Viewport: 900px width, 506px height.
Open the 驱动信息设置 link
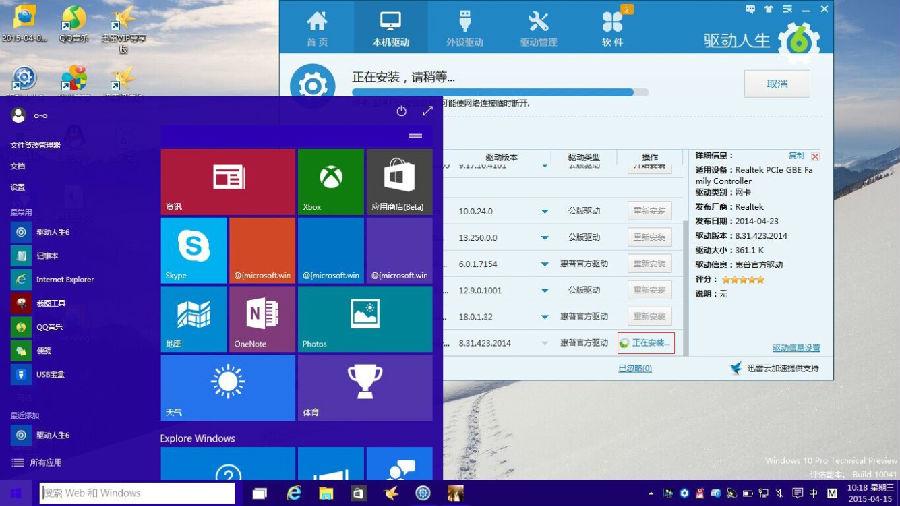click(x=796, y=348)
